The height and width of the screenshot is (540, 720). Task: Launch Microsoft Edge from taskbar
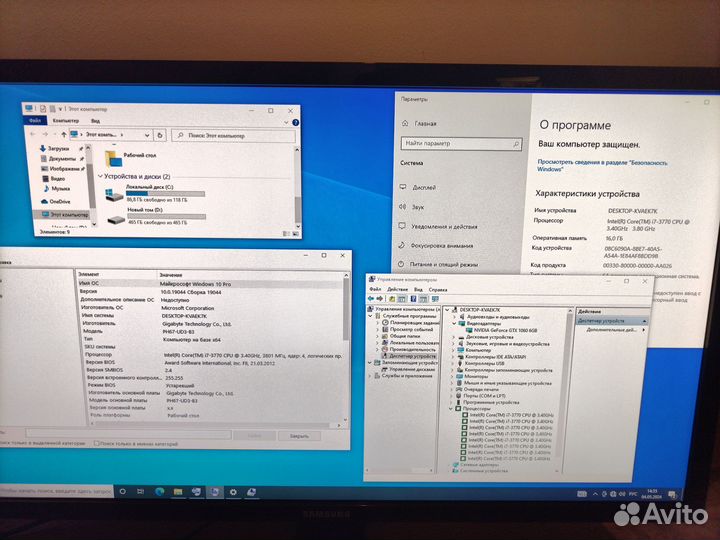(x=159, y=491)
